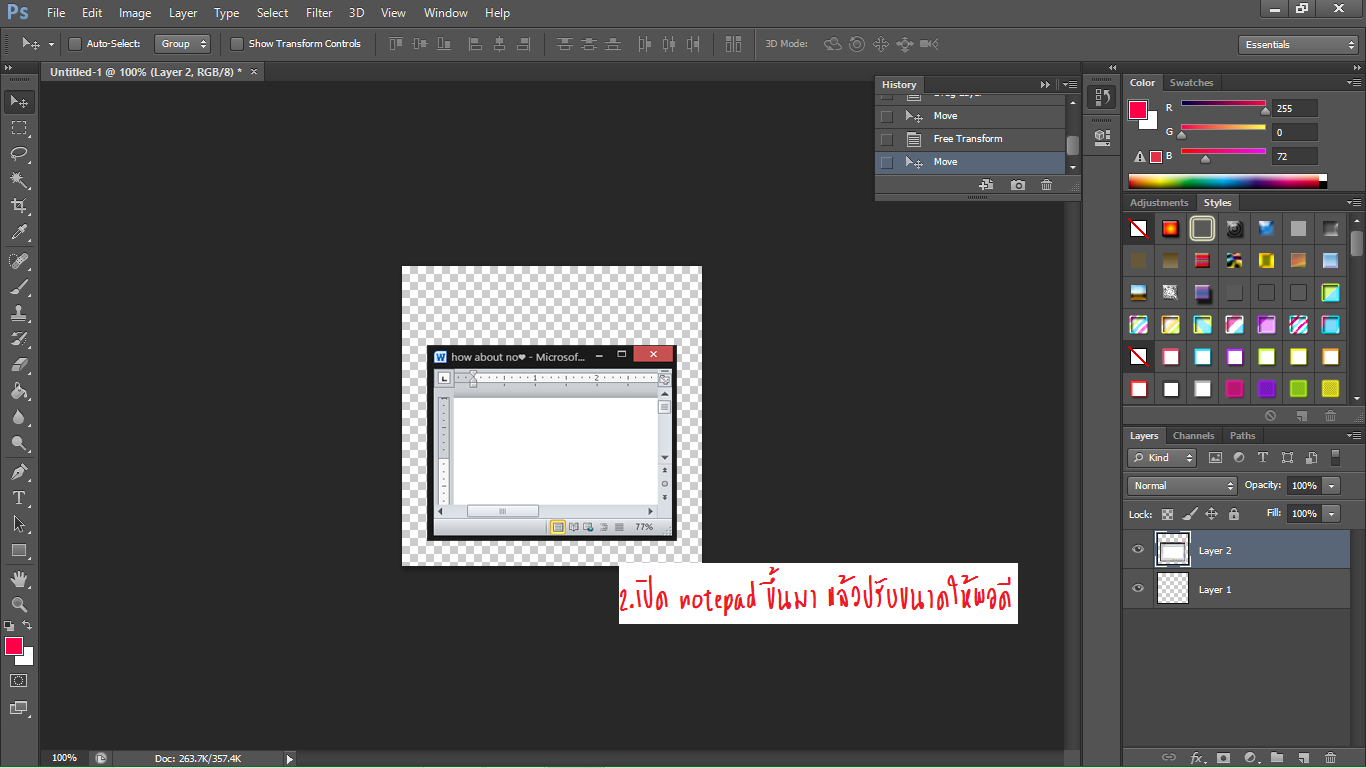Hide Layer 1 visibility eye
The width and height of the screenshot is (1366, 768).
[1138, 589]
